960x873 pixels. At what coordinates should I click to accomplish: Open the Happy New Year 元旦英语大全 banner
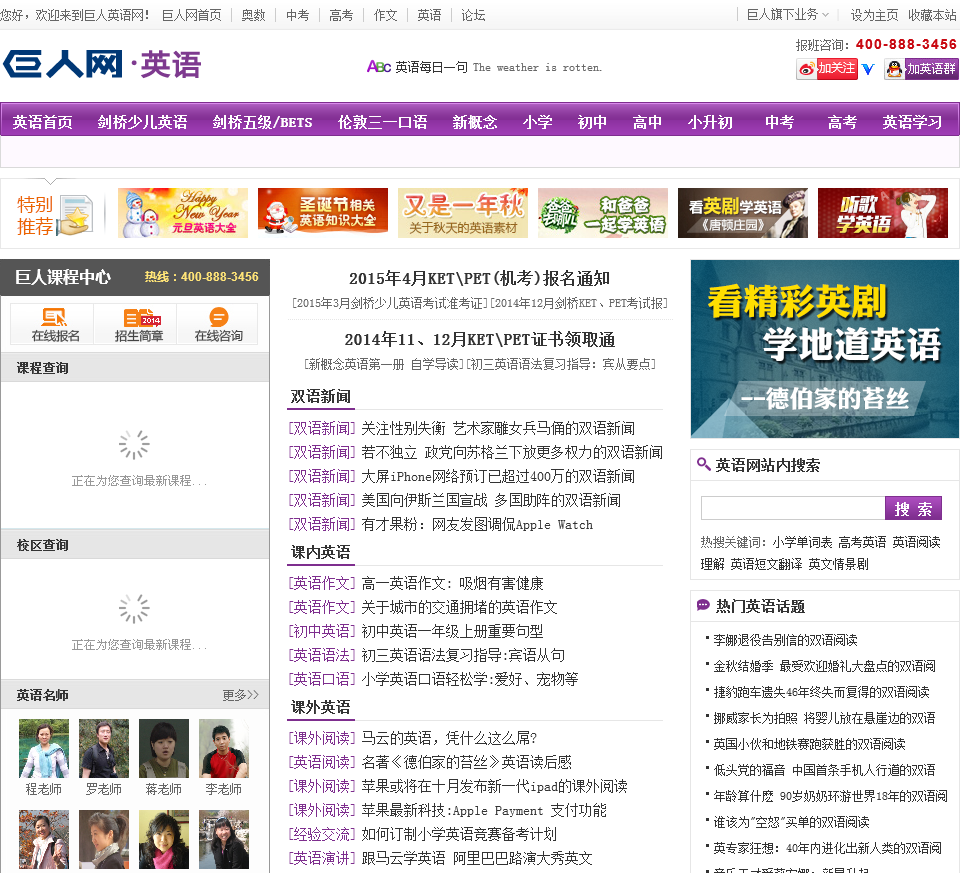(182, 212)
